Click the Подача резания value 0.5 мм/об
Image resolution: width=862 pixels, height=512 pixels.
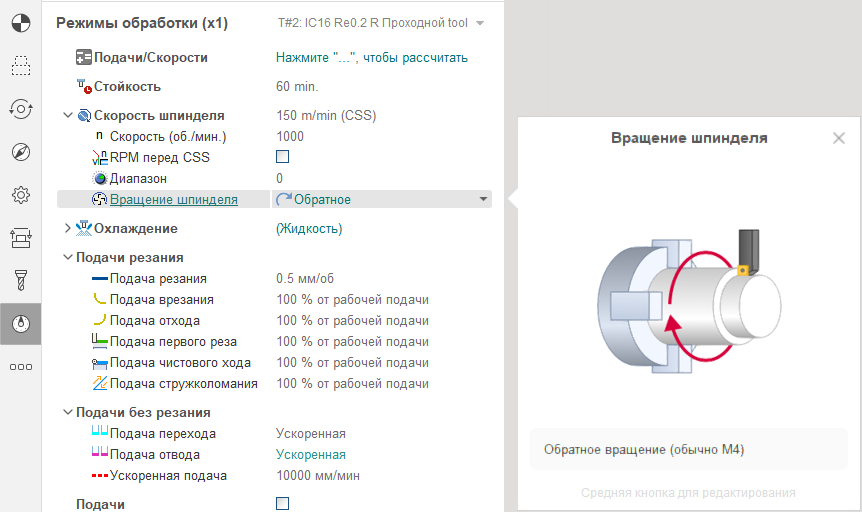pyautogui.click(x=309, y=279)
